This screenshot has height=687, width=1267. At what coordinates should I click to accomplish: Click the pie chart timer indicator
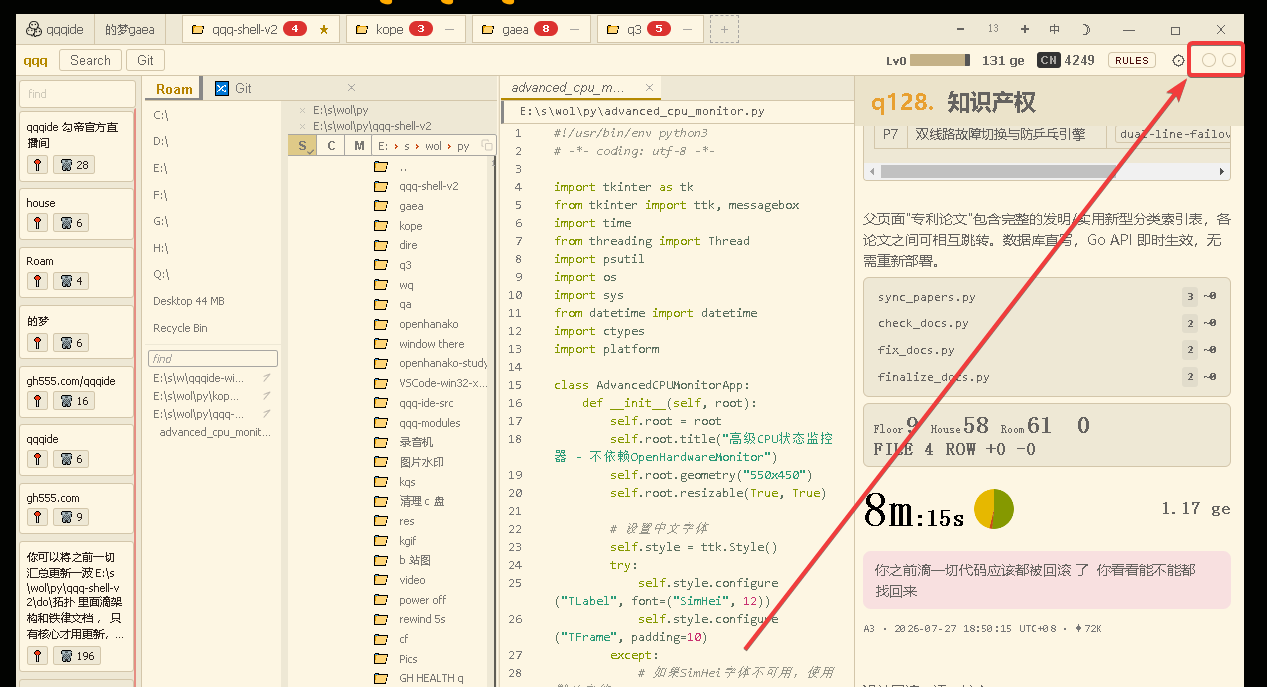pyautogui.click(x=994, y=509)
